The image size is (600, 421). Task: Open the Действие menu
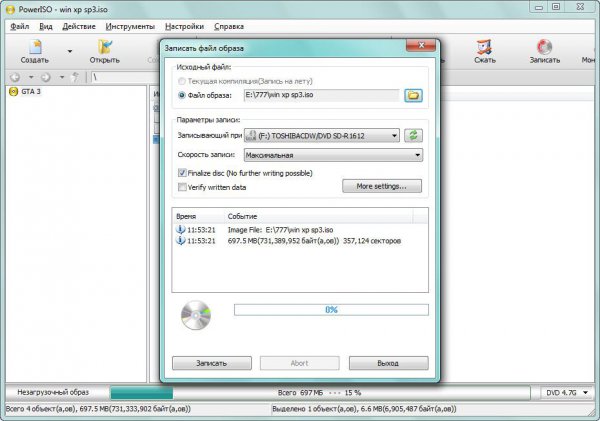(79, 26)
